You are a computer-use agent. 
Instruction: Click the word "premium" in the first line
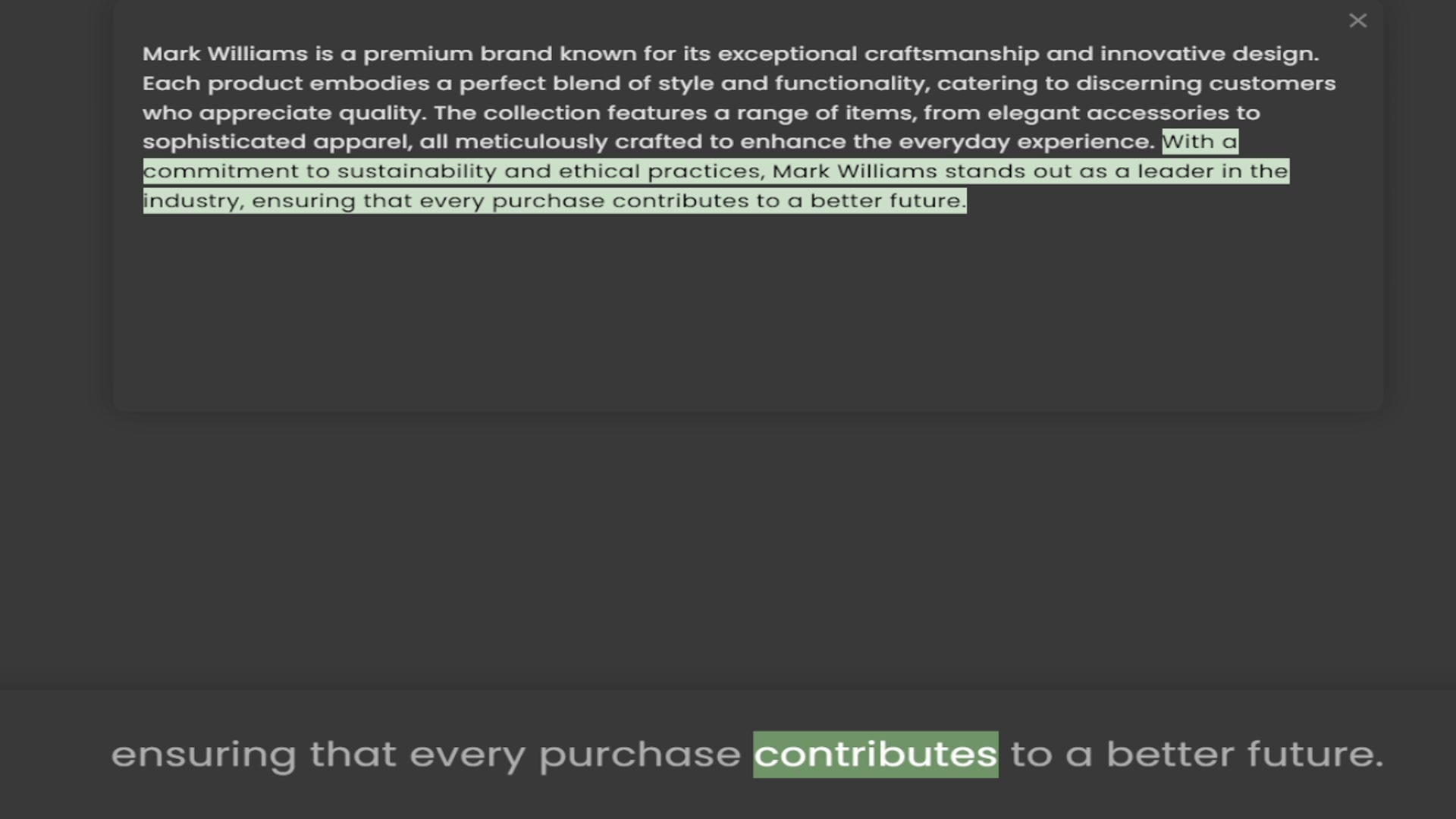[418, 55]
